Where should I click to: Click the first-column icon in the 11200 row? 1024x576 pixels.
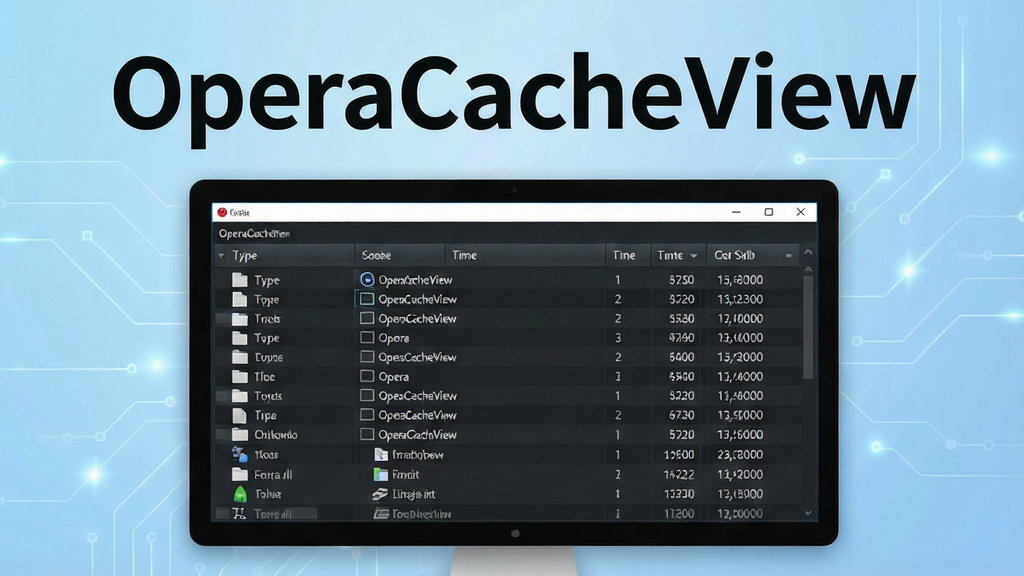[x=239, y=514]
